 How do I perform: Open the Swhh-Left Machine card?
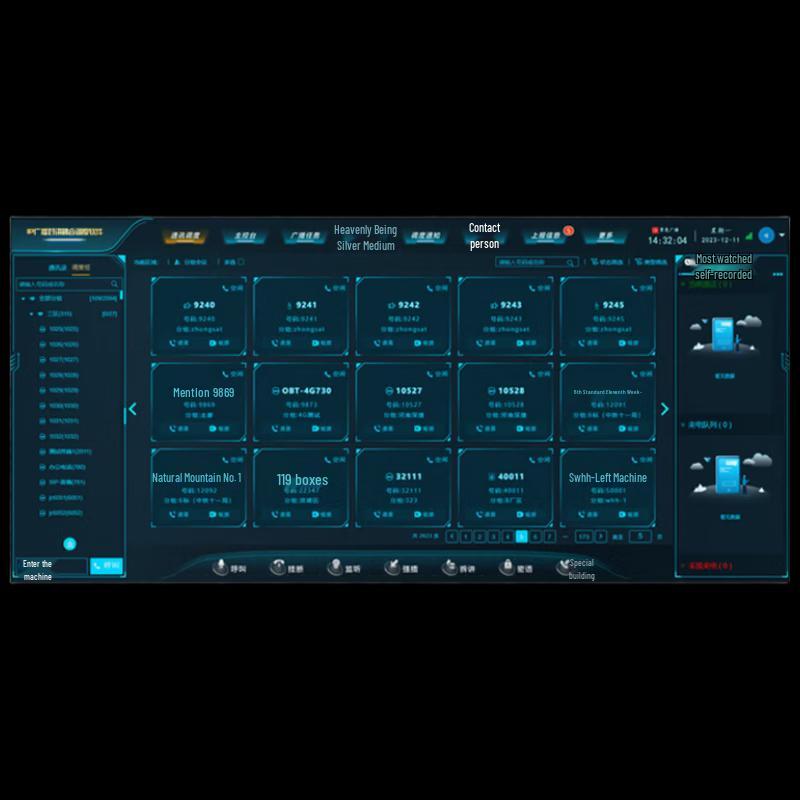point(608,478)
